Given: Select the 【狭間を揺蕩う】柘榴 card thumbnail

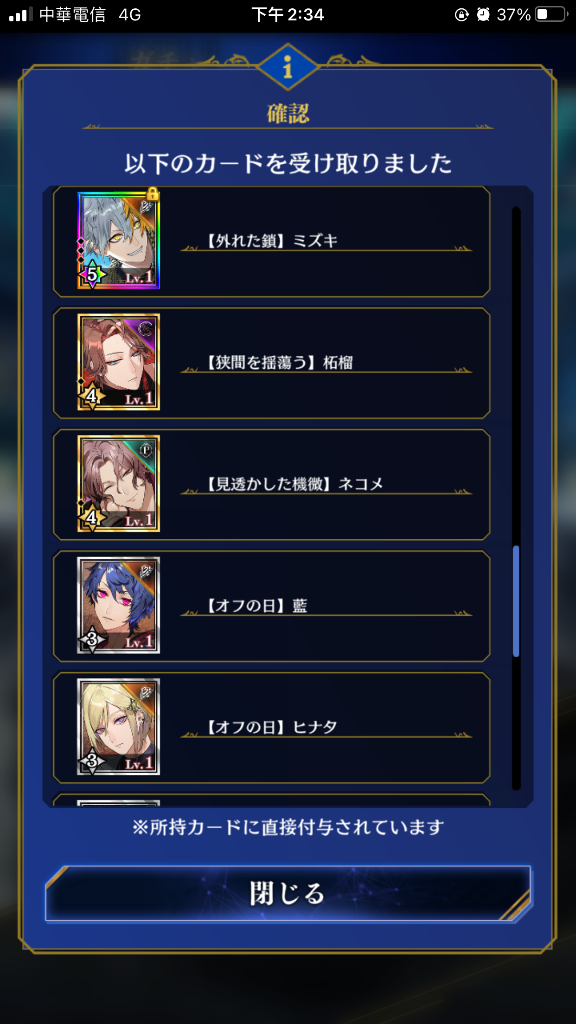Looking at the screenshot, I should 118,362.
